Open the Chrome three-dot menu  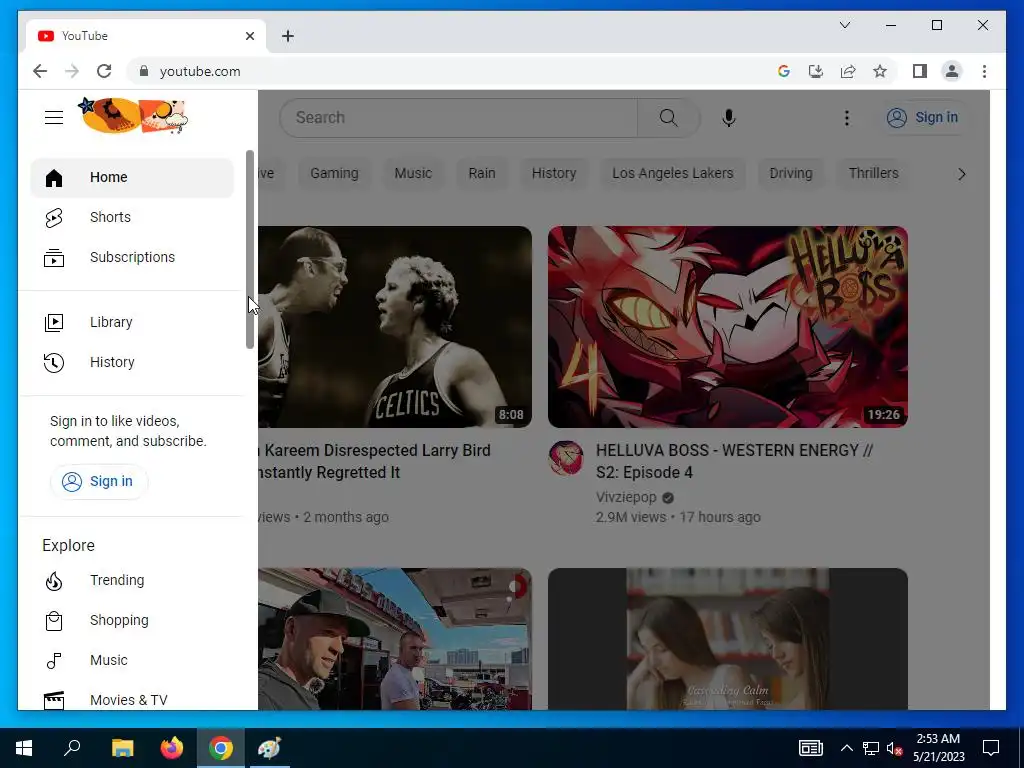click(x=984, y=71)
